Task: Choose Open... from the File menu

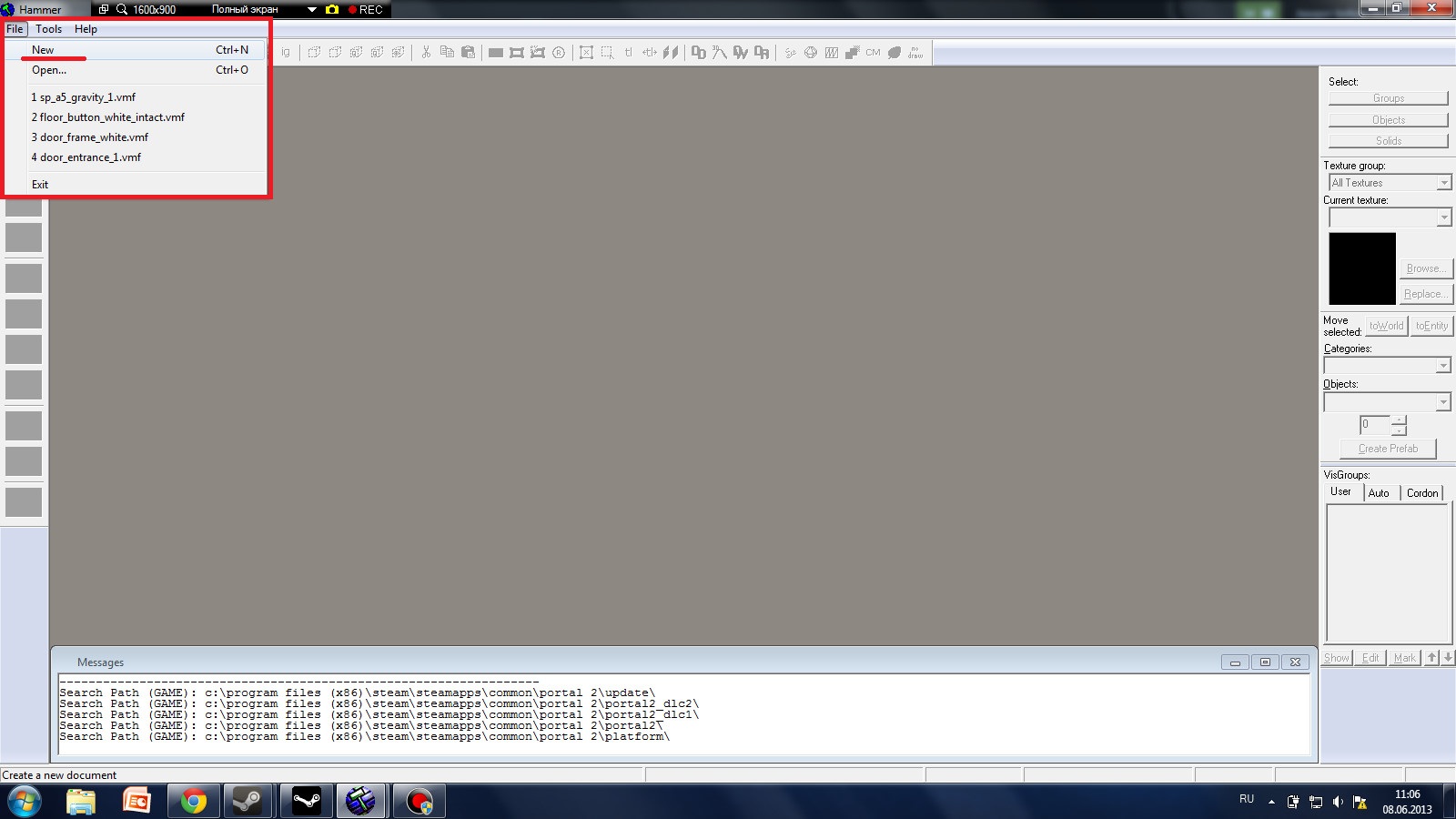Action: [136, 70]
